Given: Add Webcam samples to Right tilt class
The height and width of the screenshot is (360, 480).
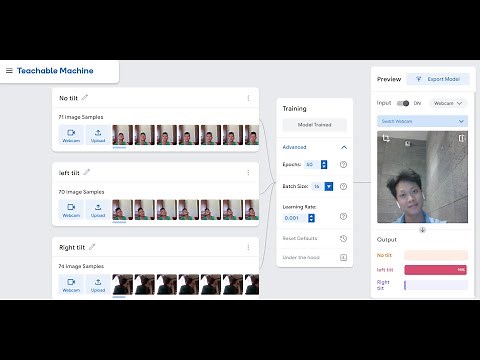Looking at the screenshot, I should coord(71,284).
